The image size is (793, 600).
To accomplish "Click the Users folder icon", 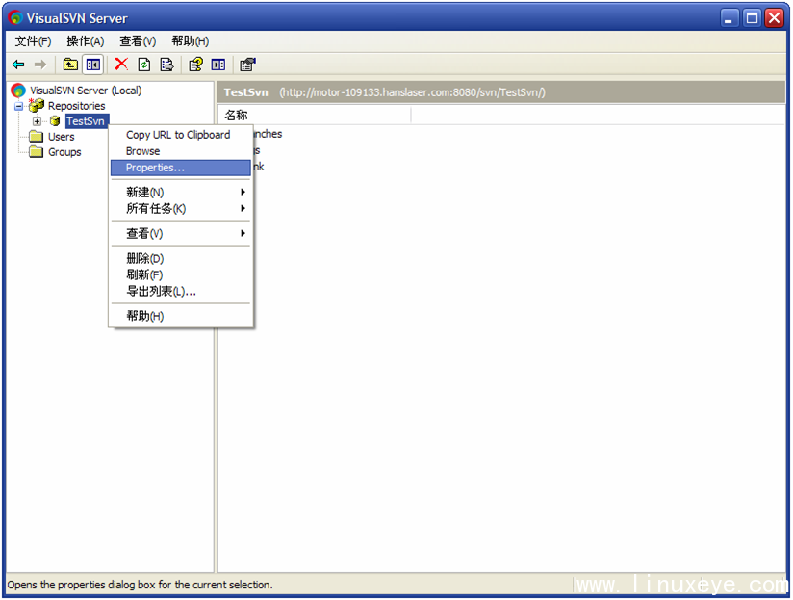I will [36, 137].
